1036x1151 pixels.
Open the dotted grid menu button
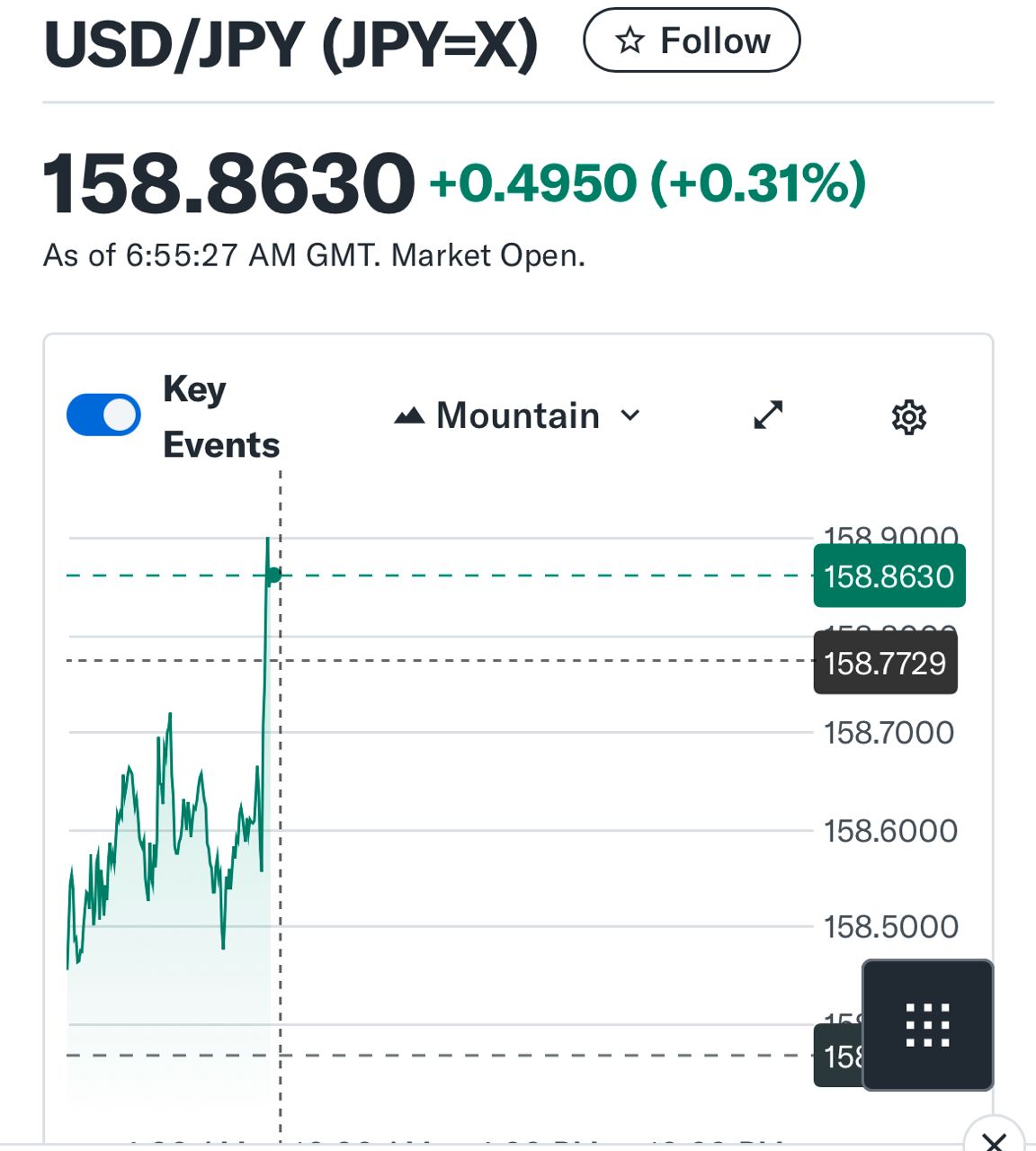pos(927,1025)
